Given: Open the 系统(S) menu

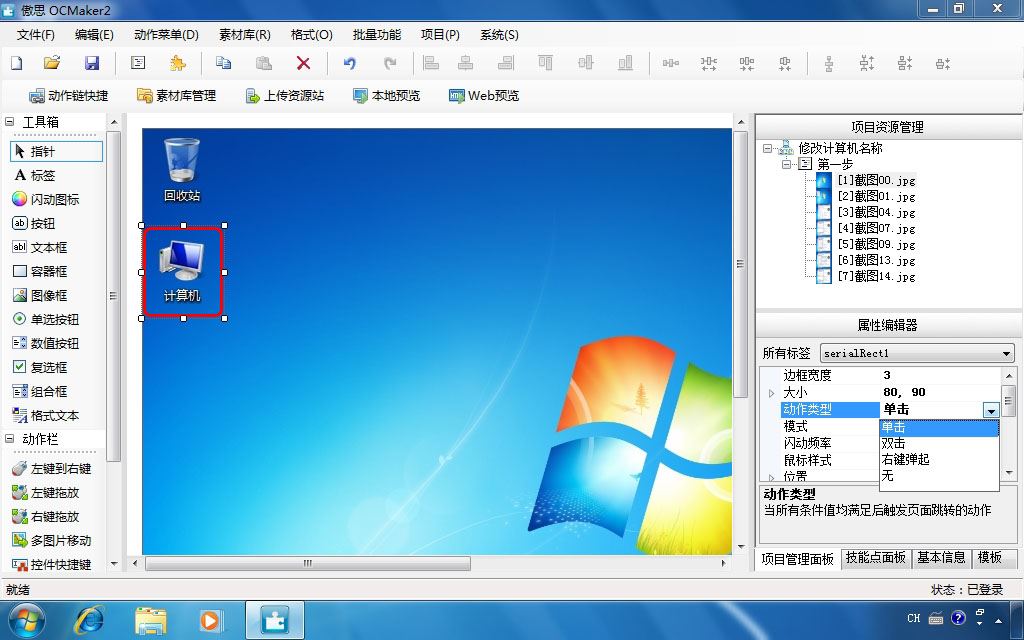Looking at the screenshot, I should tap(499, 35).
